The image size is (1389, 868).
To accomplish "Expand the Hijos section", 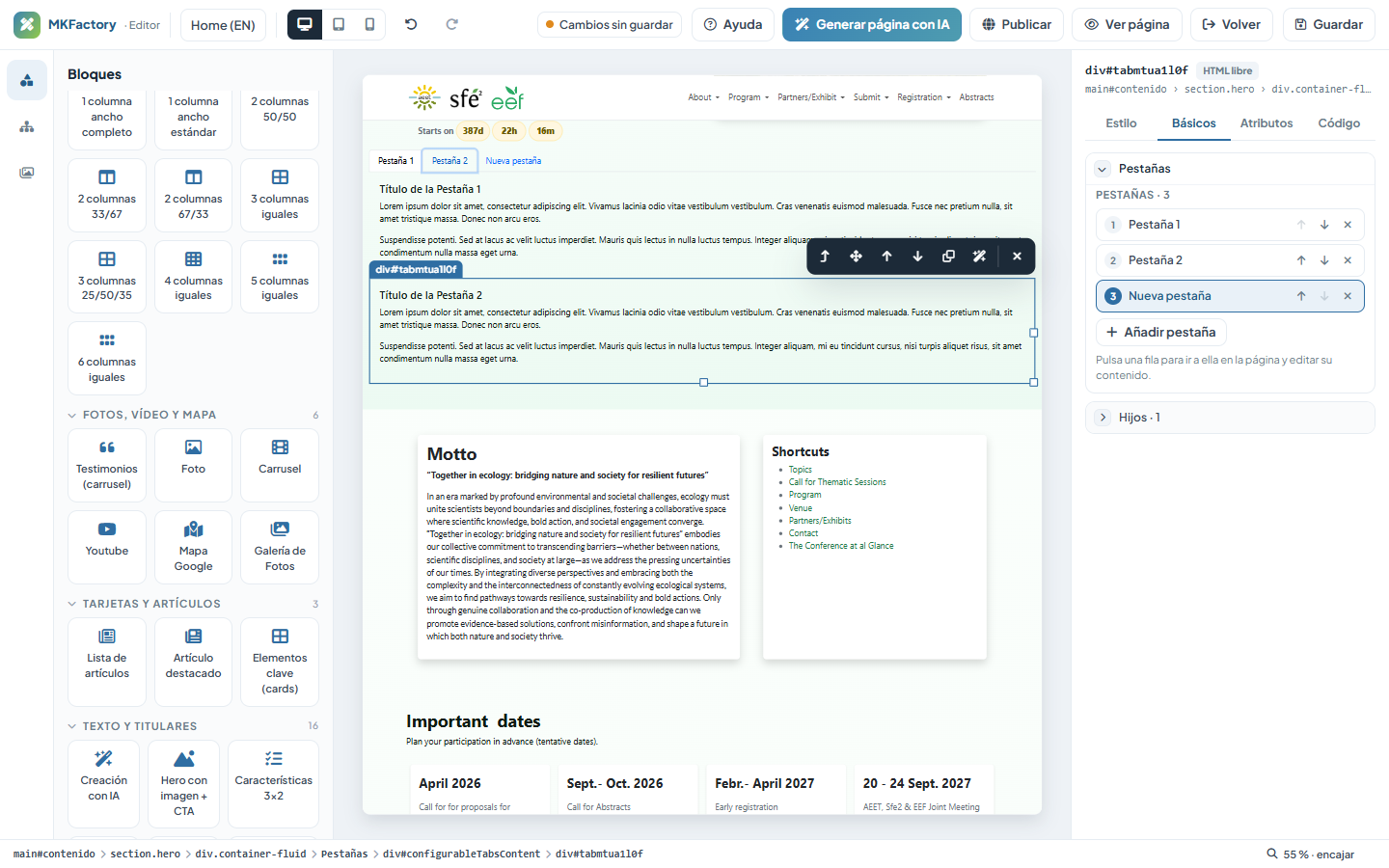I will click(1103, 418).
